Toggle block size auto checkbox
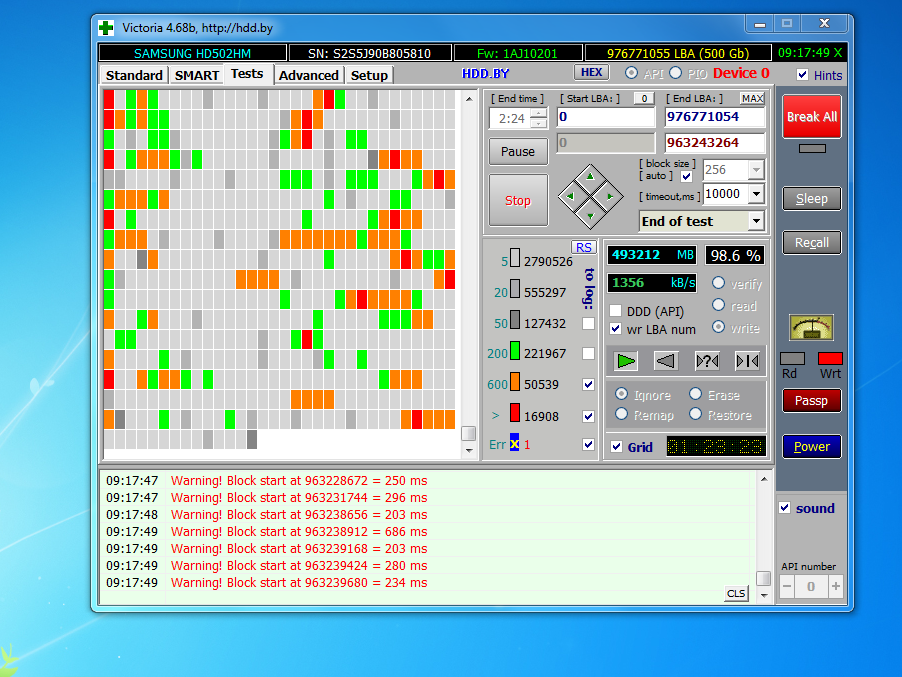The height and width of the screenshot is (677, 902). point(686,176)
